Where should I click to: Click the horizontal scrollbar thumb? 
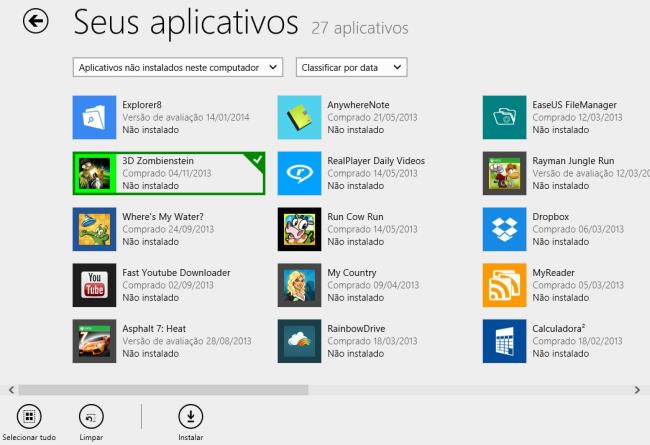tap(163, 390)
